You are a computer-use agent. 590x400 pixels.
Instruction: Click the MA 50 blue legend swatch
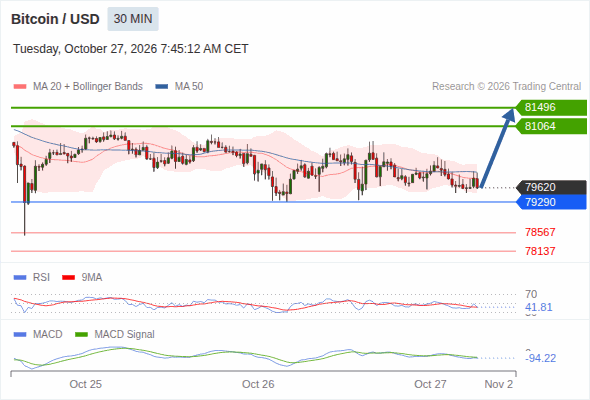point(162,87)
